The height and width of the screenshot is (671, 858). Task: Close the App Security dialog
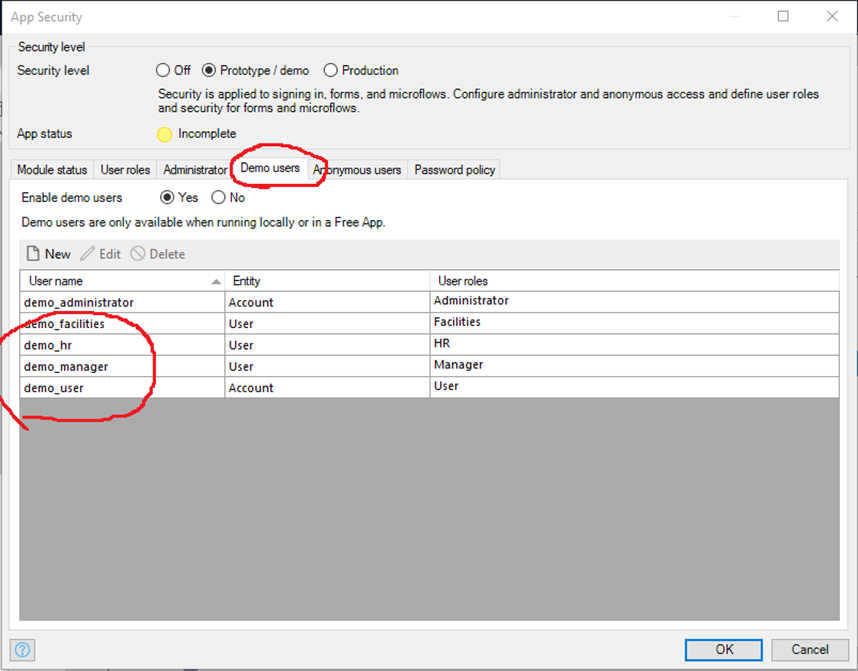pyautogui.click(x=832, y=16)
